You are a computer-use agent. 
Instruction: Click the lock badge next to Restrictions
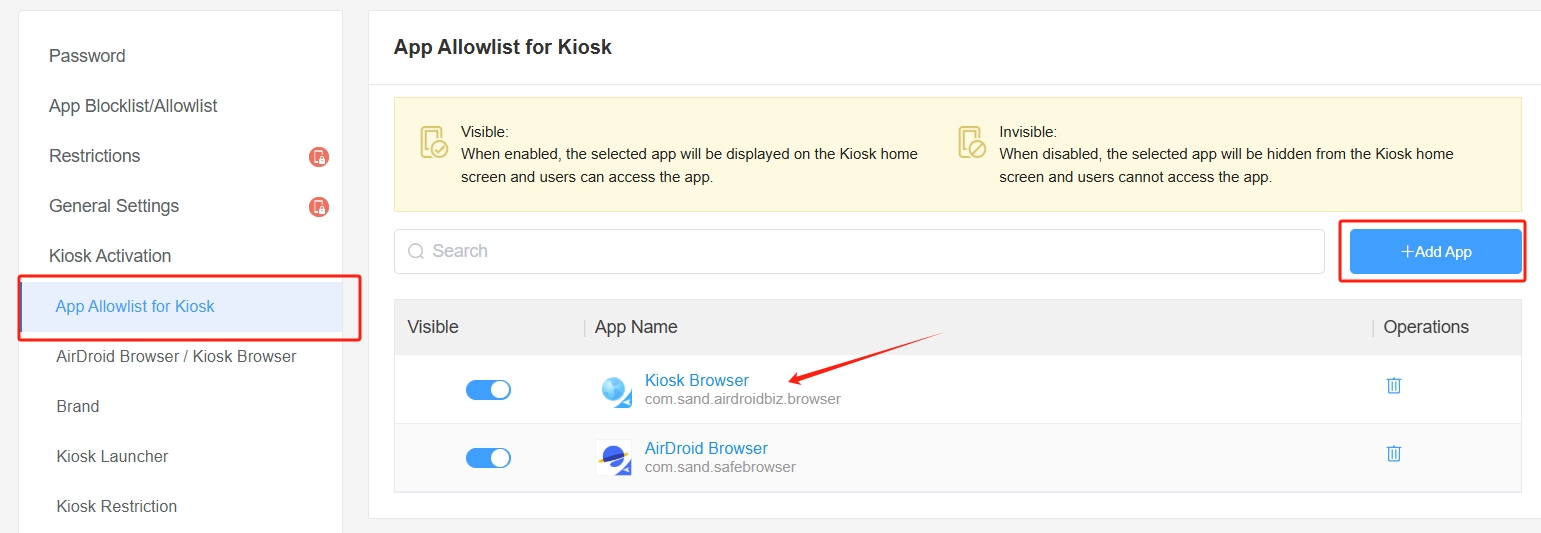point(318,157)
